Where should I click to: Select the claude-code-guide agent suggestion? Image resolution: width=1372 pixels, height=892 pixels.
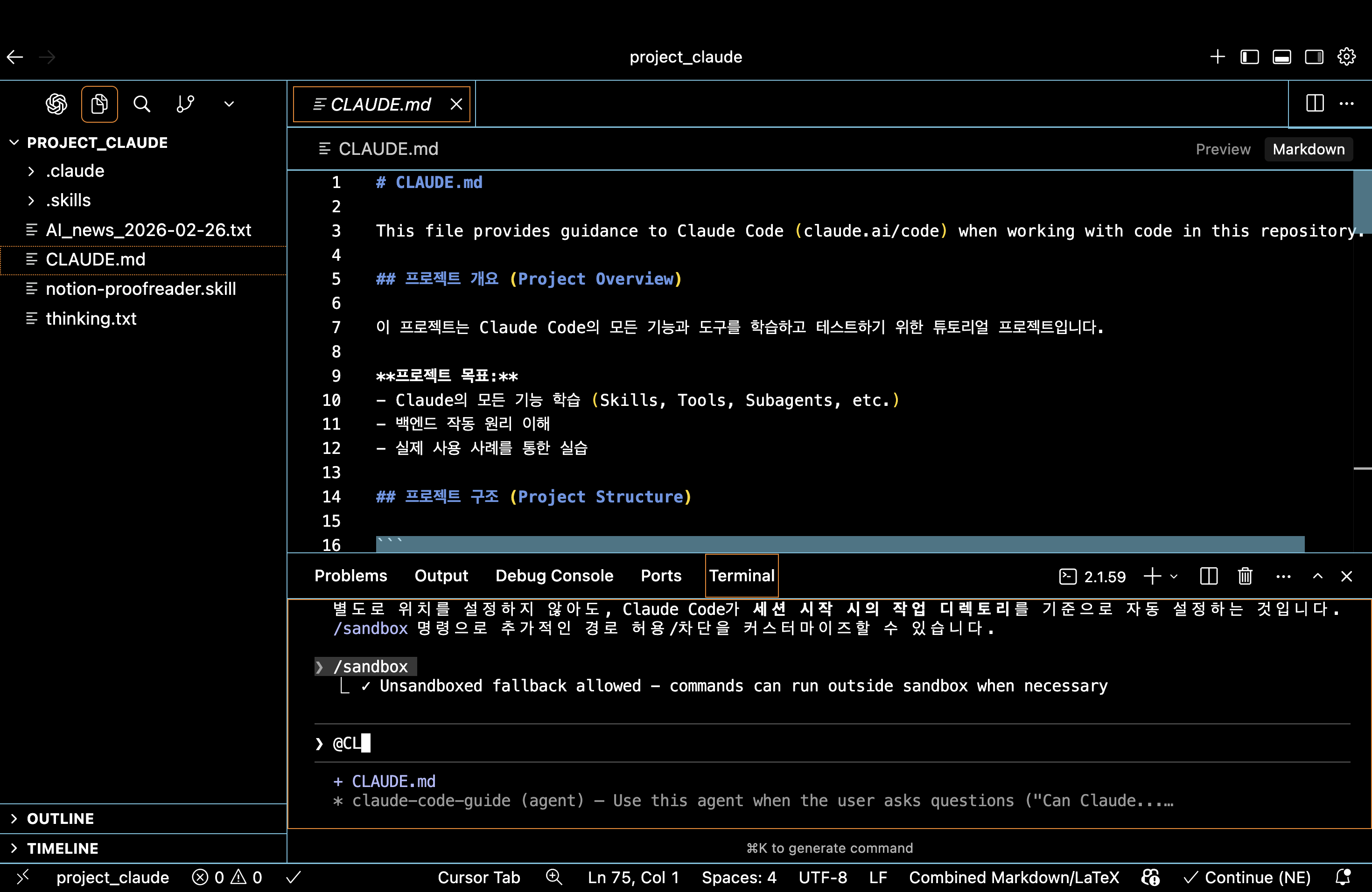click(754, 801)
